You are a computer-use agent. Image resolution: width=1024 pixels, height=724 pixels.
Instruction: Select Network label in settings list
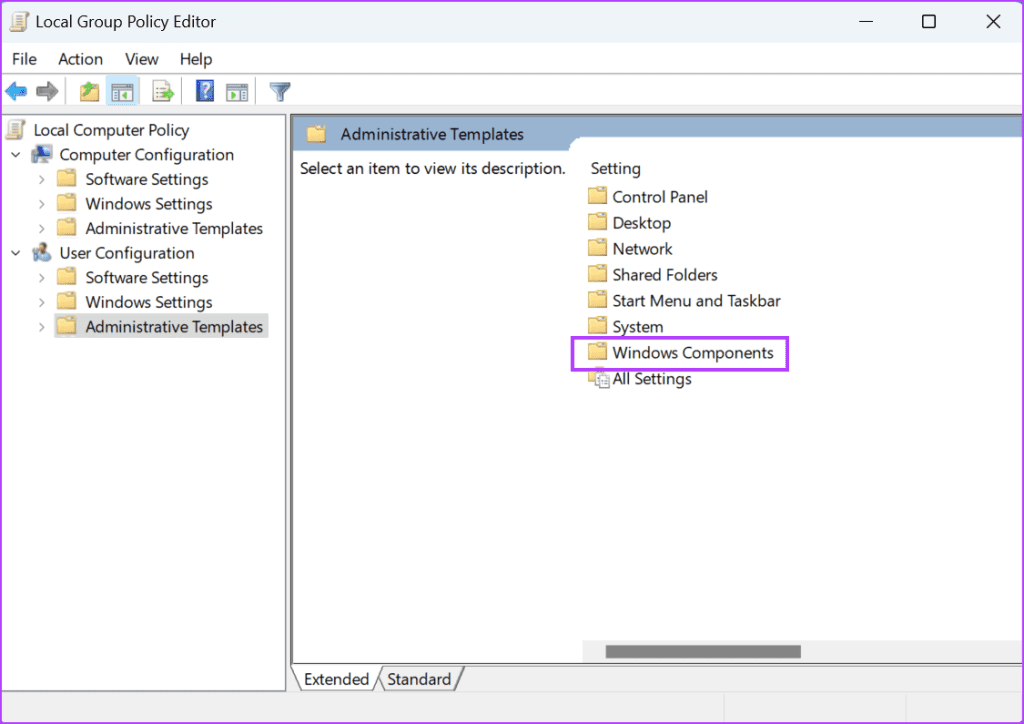click(642, 249)
